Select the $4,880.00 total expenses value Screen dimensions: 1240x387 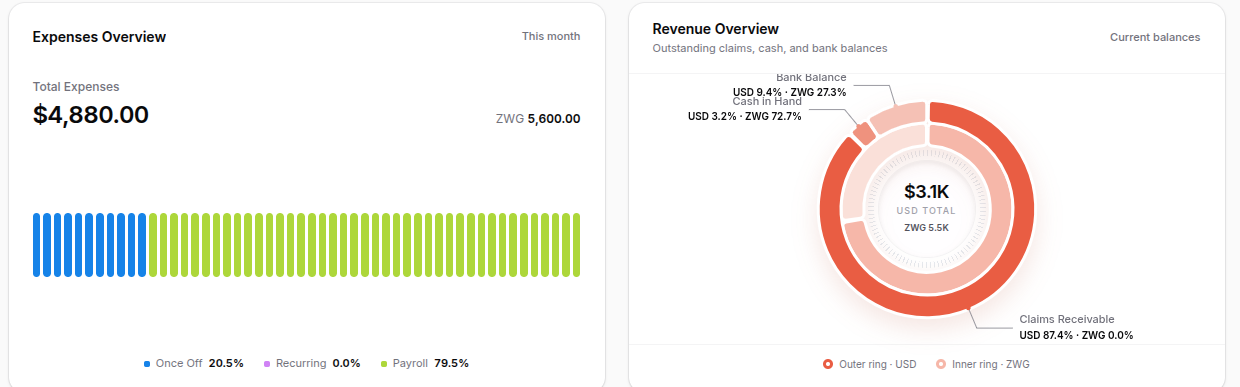pyautogui.click(x=91, y=115)
